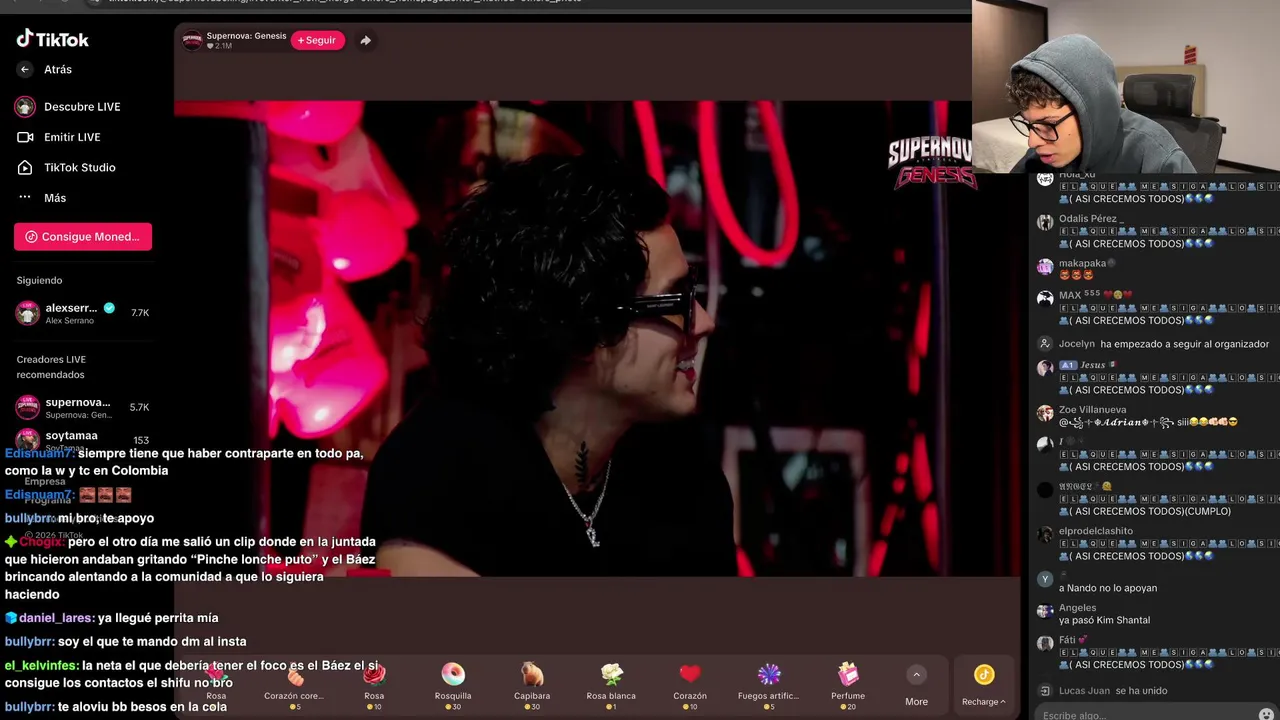Click the Siguiendo section heading
This screenshot has height=720, width=1280.
click(39, 280)
